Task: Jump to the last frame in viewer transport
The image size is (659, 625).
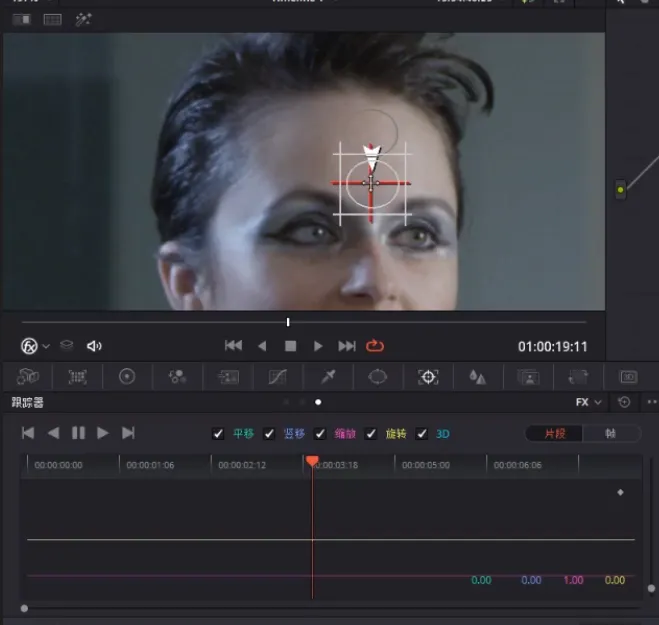Action: (x=347, y=346)
